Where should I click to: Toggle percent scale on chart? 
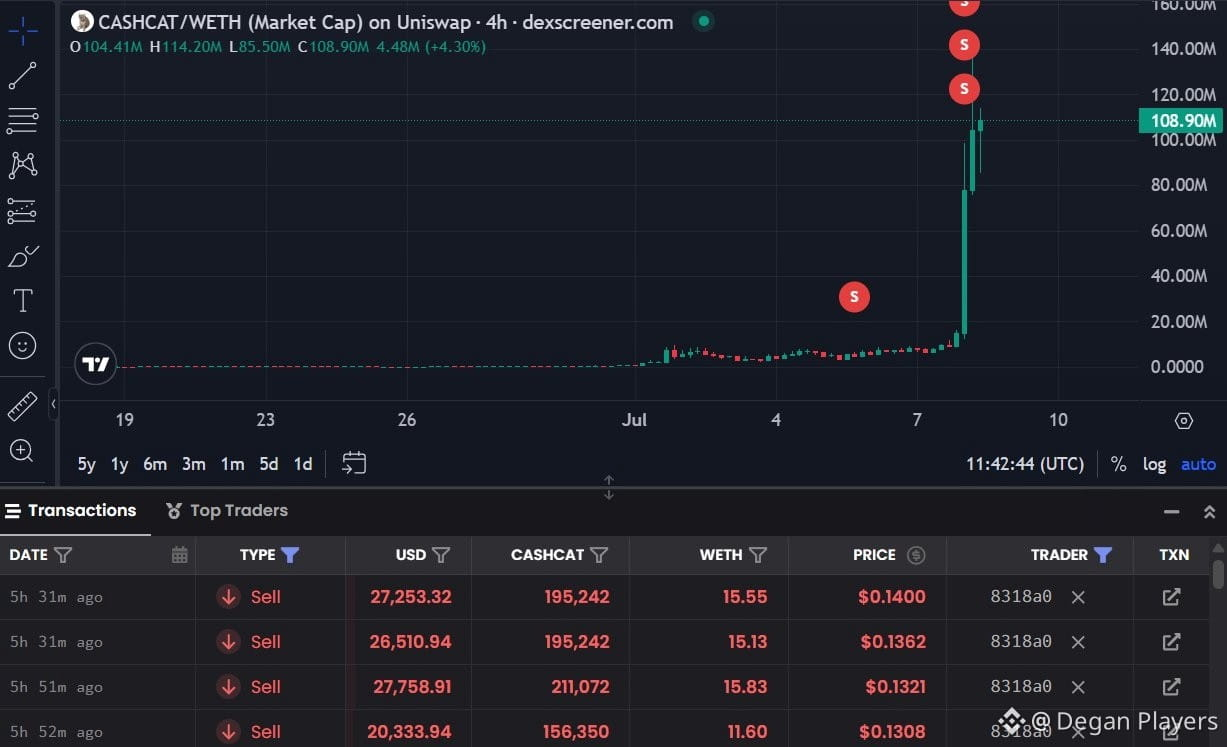tap(1119, 464)
